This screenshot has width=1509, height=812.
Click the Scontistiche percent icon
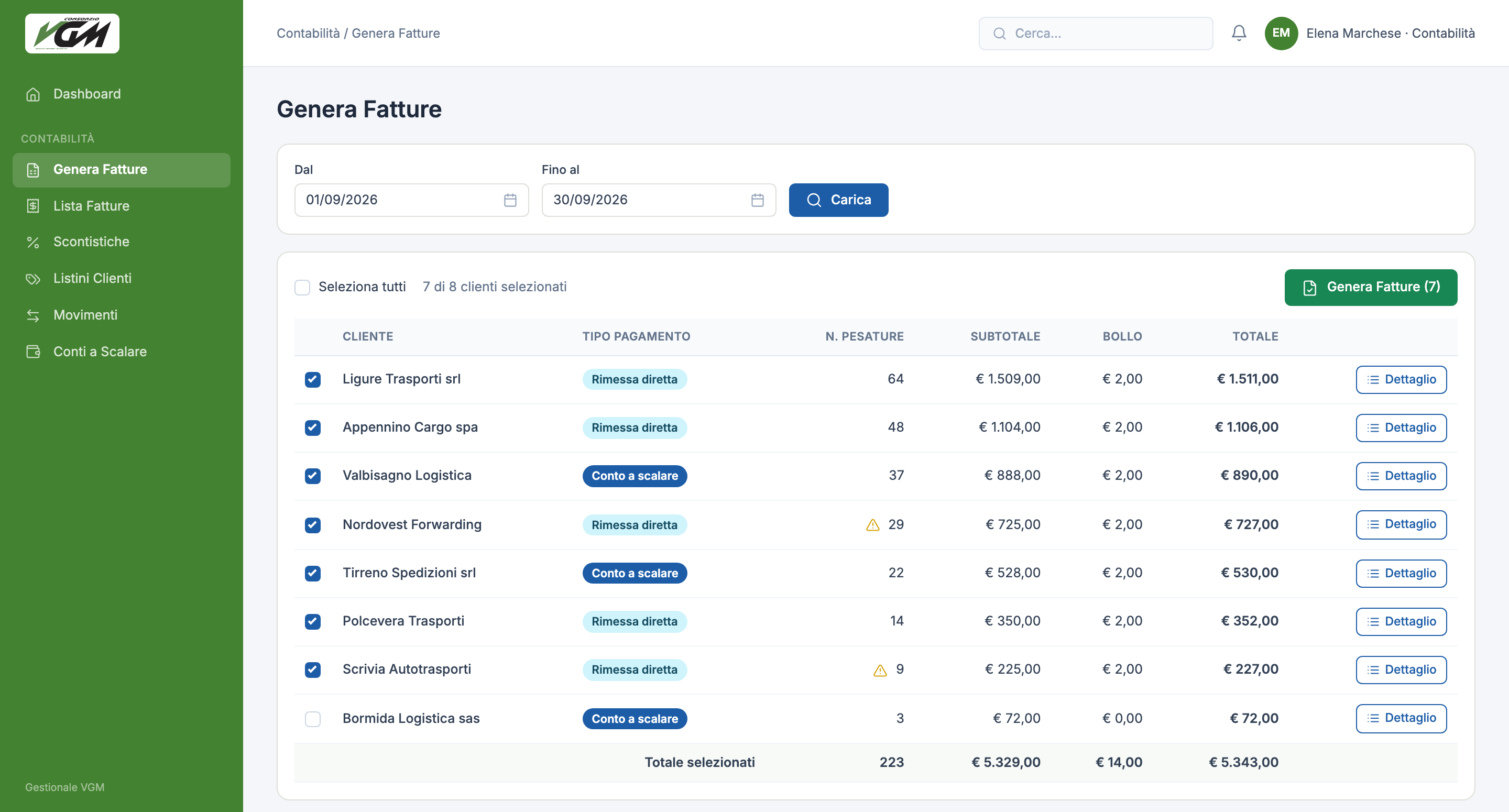click(33, 242)
